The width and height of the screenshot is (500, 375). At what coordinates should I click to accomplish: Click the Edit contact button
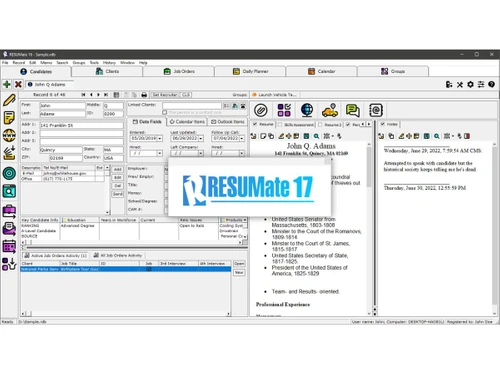point(118,178)
